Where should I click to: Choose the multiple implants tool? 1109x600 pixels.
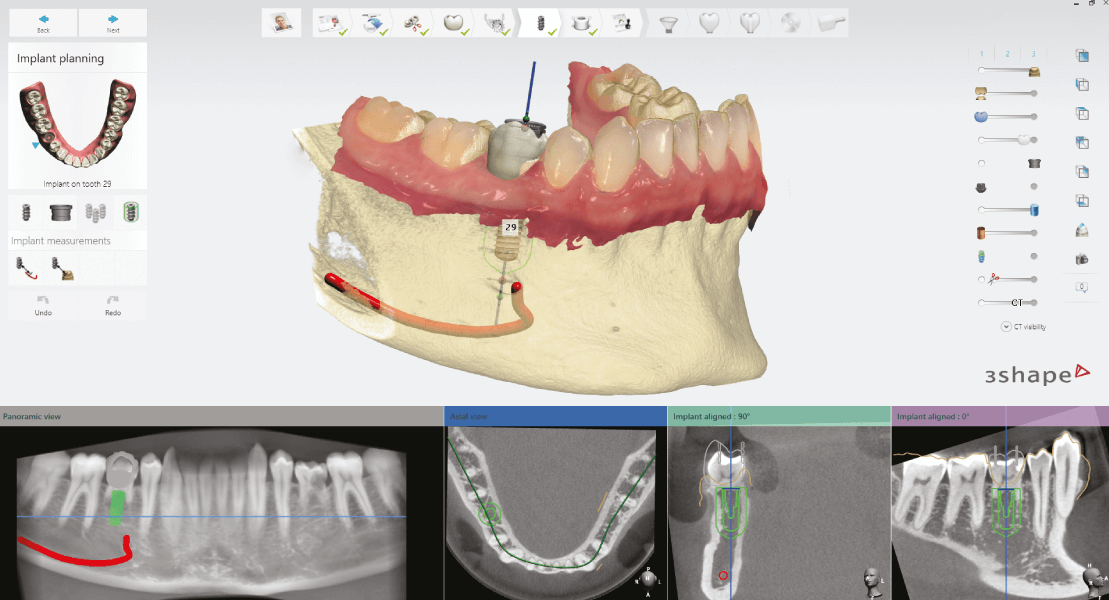tap(95, 212)
